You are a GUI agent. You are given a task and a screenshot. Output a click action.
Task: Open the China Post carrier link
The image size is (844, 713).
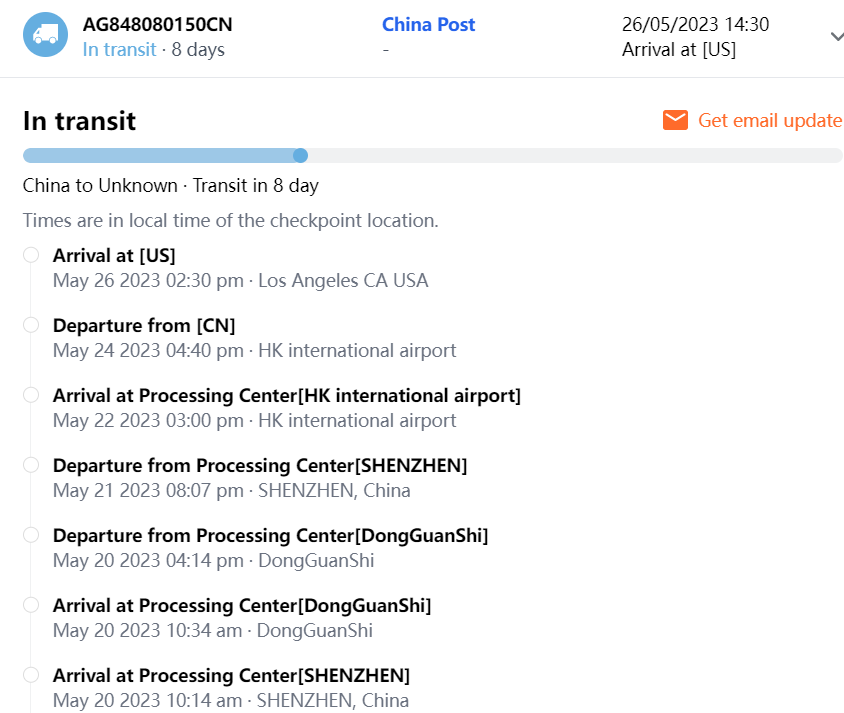429,24
